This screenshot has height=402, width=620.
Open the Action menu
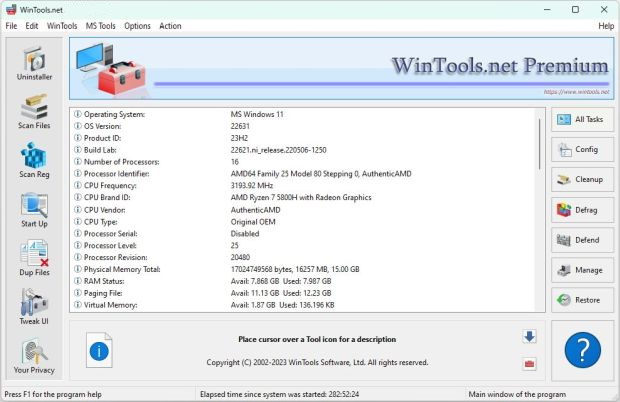click(170, 26)
